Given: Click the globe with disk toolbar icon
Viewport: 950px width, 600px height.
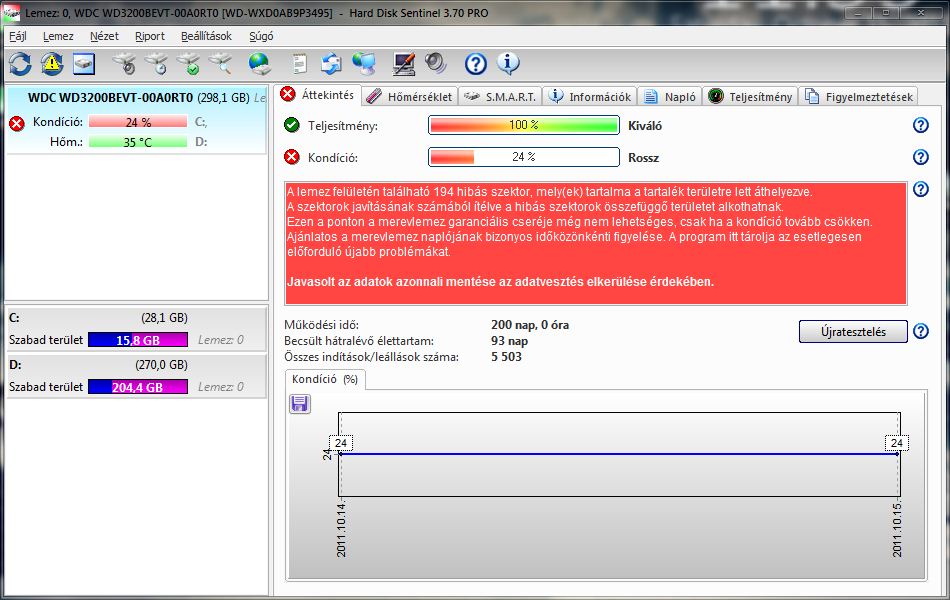Looking at the screenshot, I should [259, 64].
